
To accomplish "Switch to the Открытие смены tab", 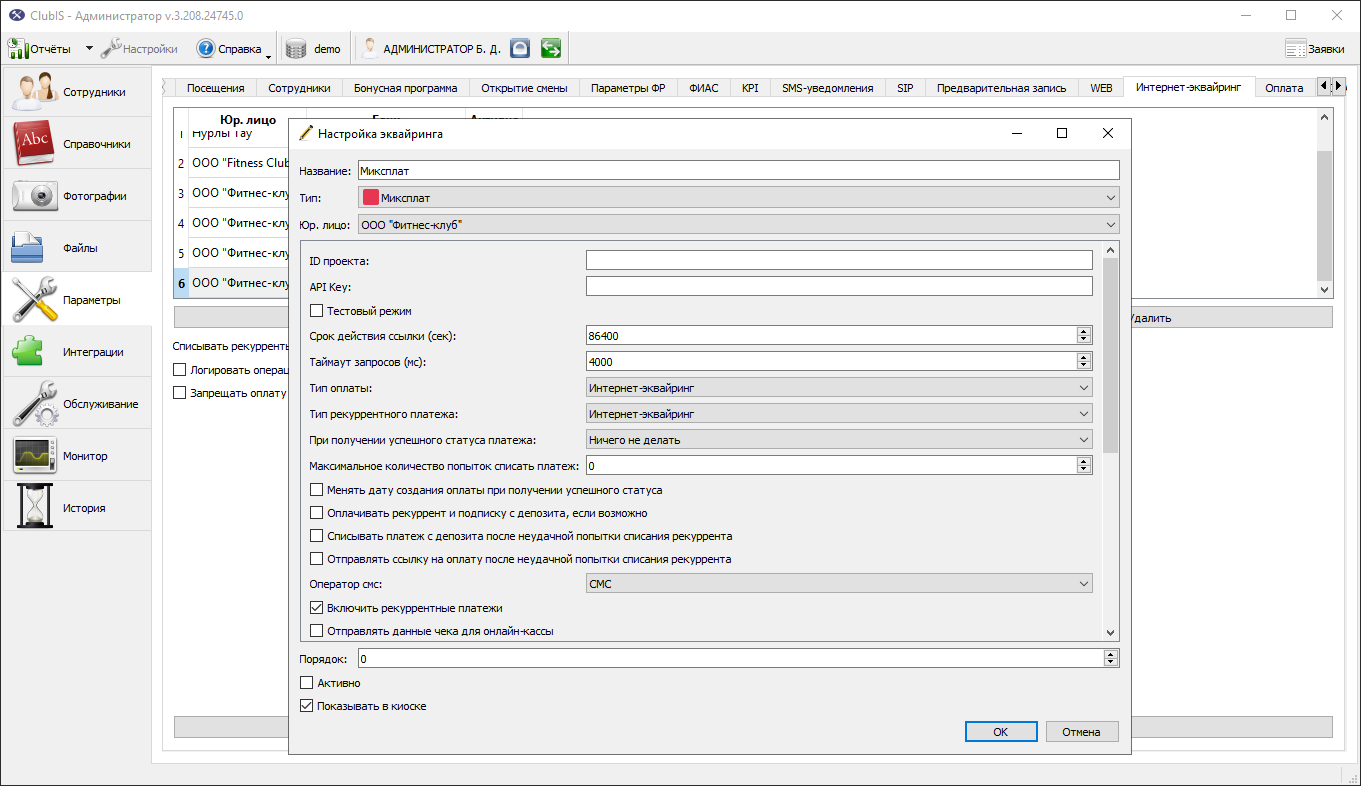I will [x=524, y=88].
